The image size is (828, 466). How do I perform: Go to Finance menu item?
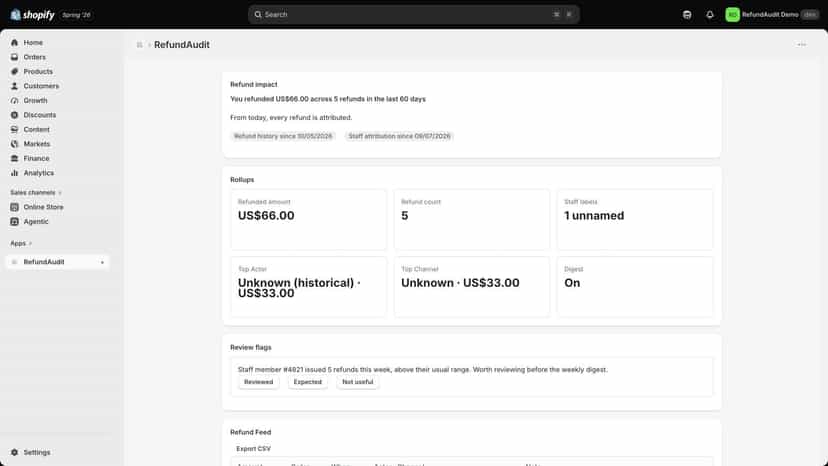click(x=36, y=159)
